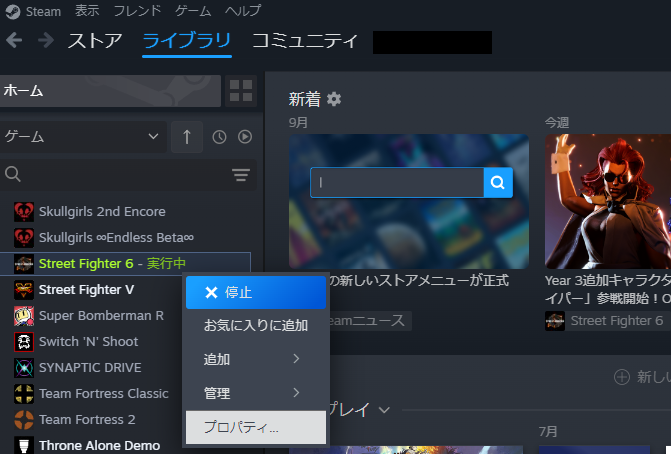This screenshot has width=671, height=454.
Task: Click the Throne Alone Demo icon
Action: tap(24, 445)
